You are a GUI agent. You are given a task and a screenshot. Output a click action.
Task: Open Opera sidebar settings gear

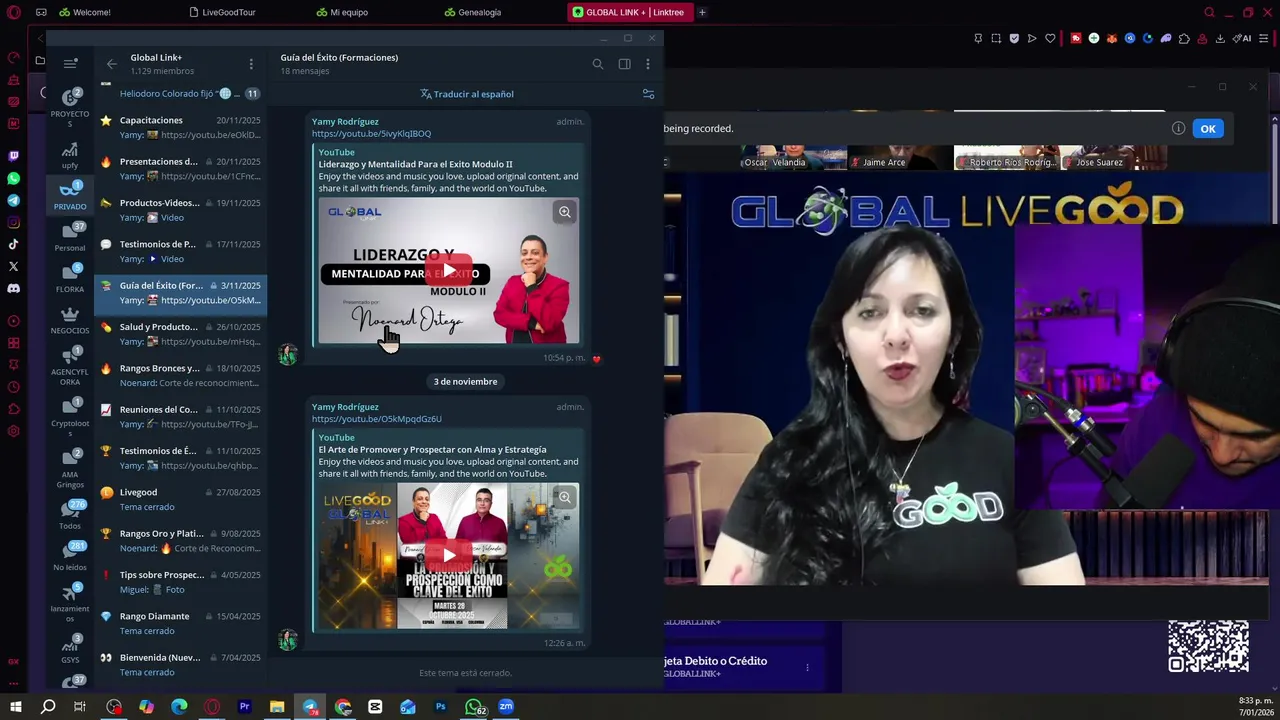[x=13, y=431]
